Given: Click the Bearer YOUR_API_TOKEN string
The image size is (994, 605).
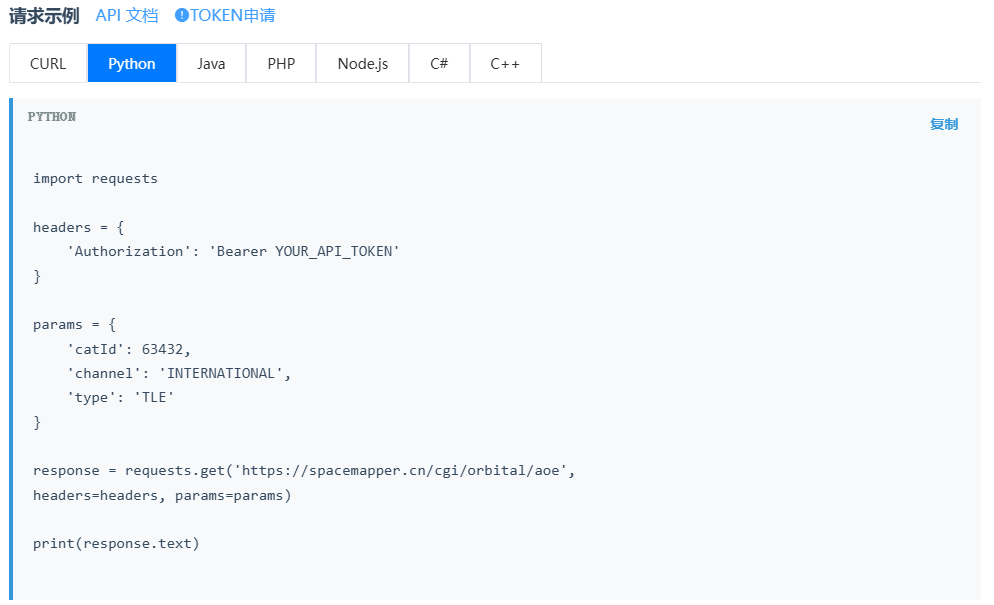Looking at the screenshot, I should [304, 251].
